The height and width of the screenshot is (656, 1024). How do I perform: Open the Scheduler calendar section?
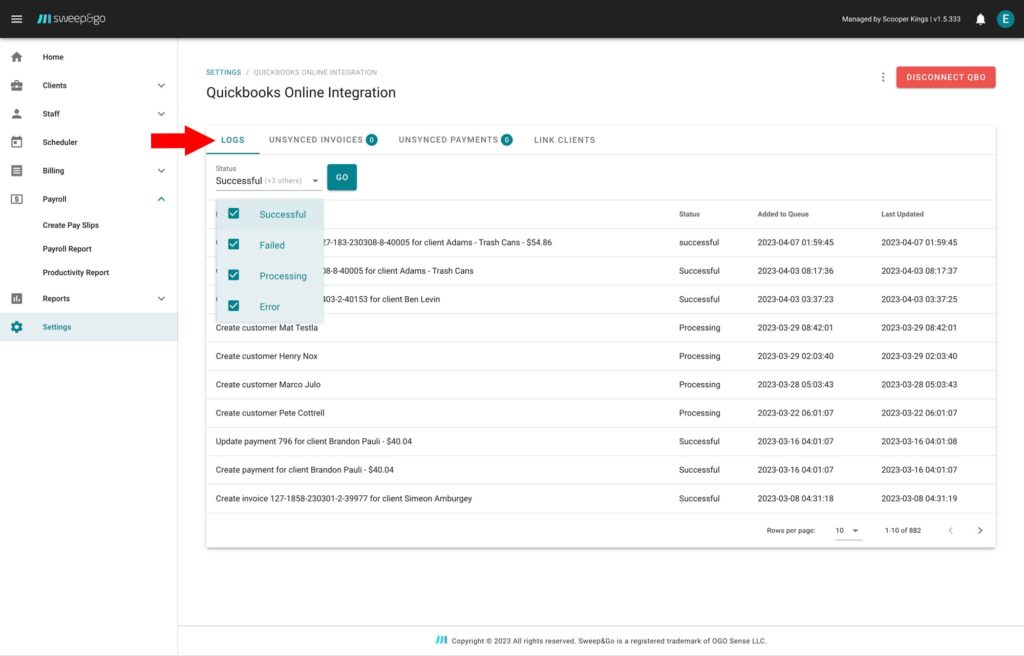[x=58, y=142]
